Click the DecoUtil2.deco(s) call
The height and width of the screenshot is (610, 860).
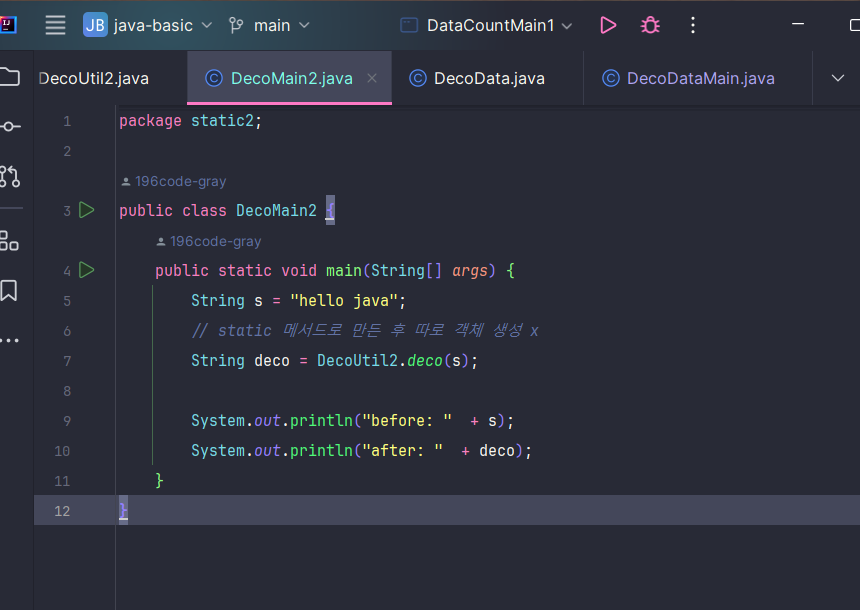point(393,360)
